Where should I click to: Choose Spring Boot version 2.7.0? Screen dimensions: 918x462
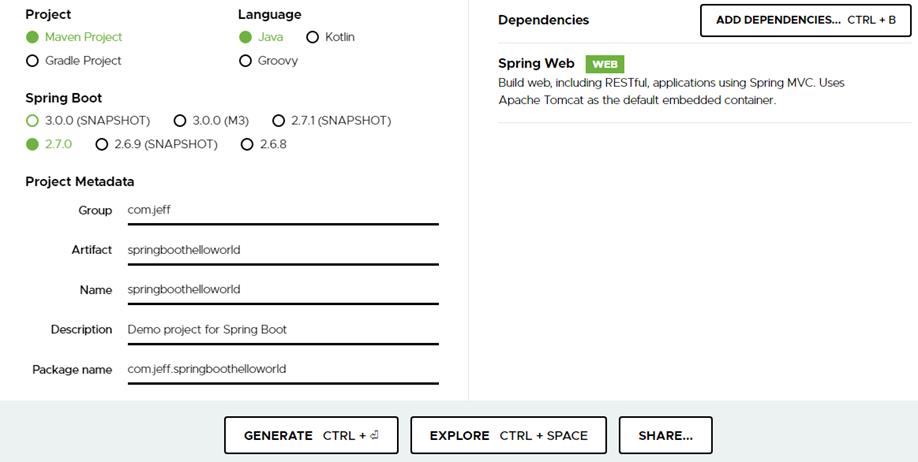[33, 144]
